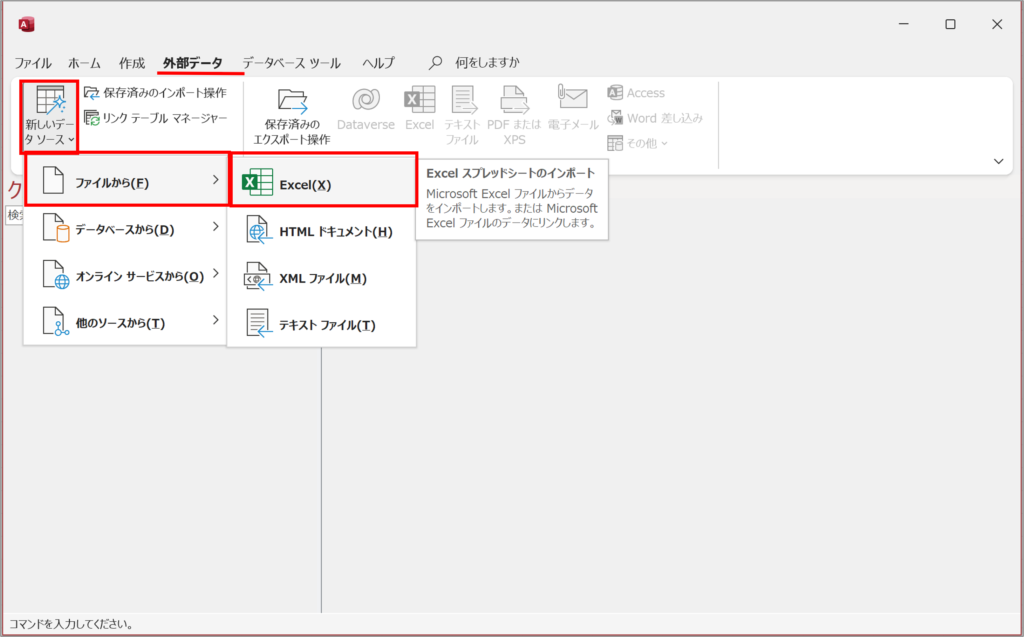Click the PDF または XPS export icon

coord(514,99)
